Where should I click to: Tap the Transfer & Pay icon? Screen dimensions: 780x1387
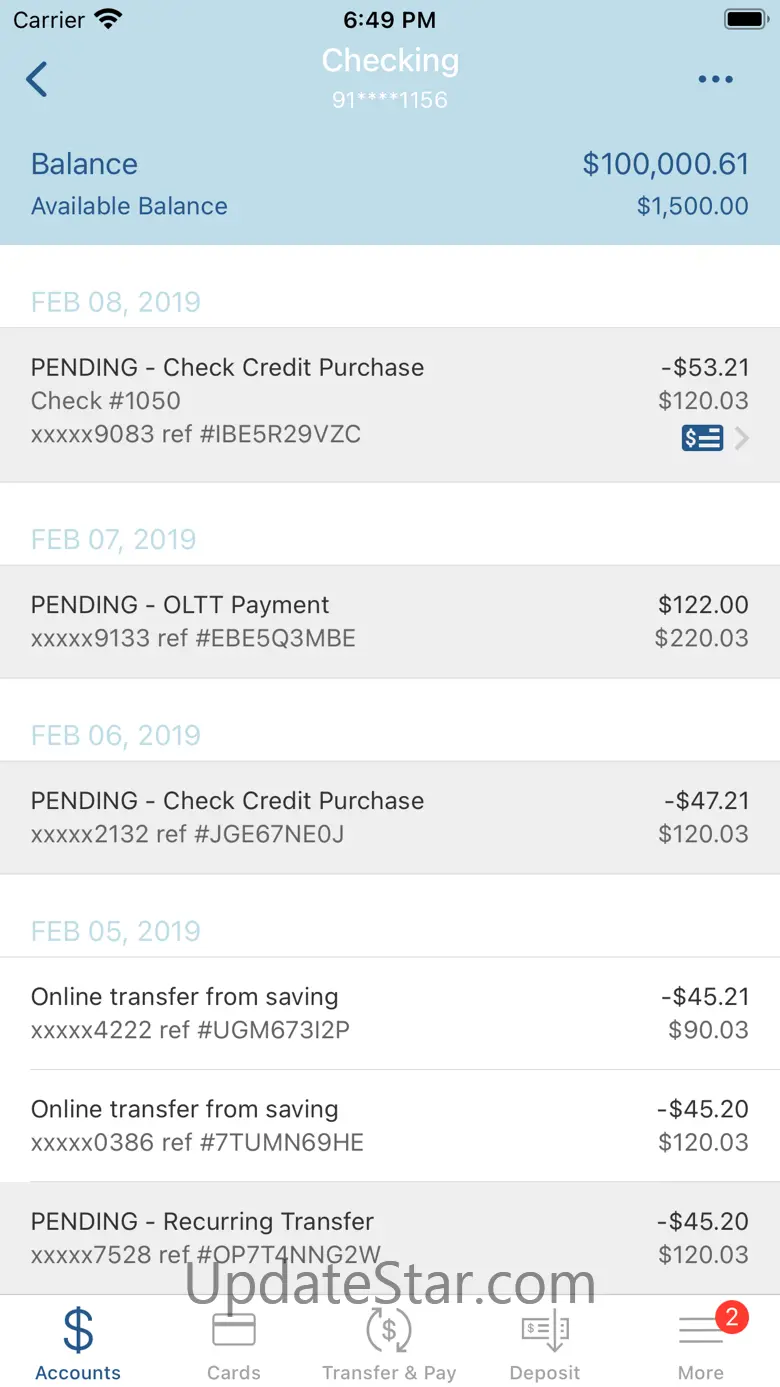(x=389, y=1330)
